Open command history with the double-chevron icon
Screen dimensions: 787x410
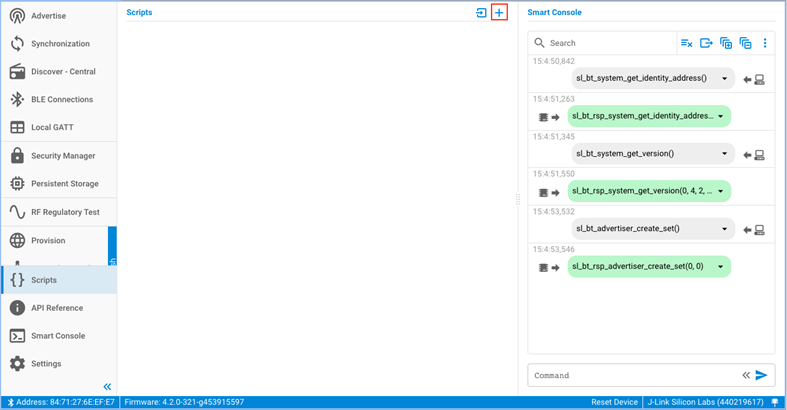745,375
